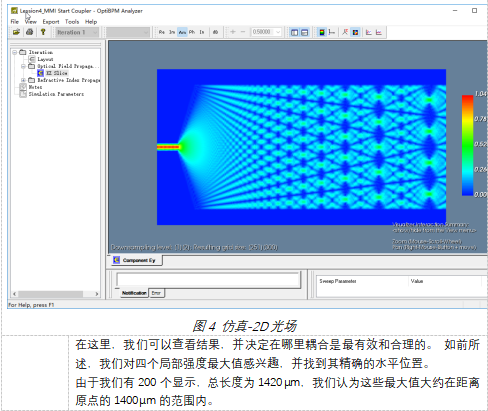
Task: Click the minus zoom-out toolbar button
Action: (x=243, y=32)
